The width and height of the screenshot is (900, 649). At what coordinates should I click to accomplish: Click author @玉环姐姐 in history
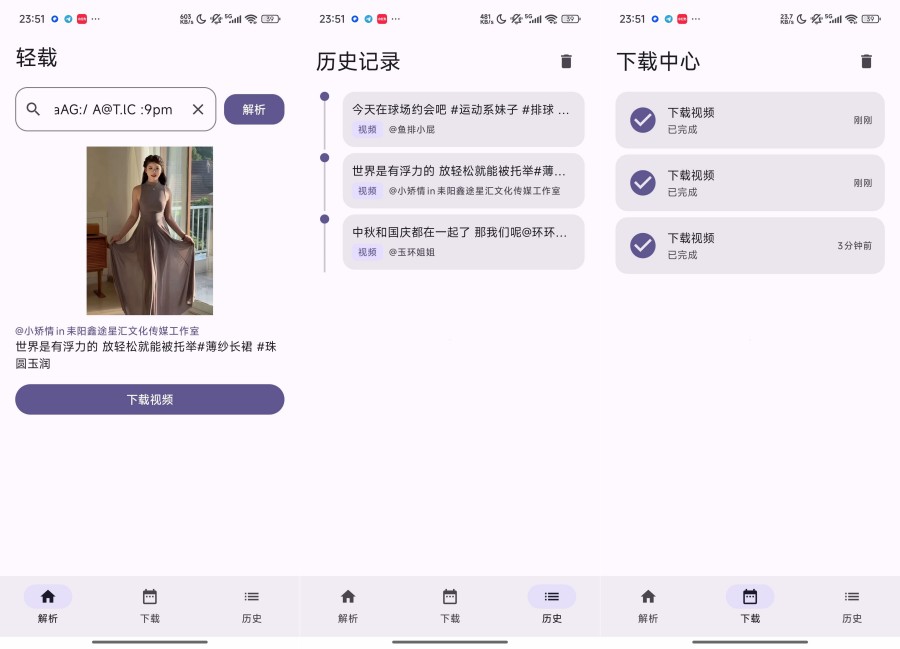coord(412,252)
